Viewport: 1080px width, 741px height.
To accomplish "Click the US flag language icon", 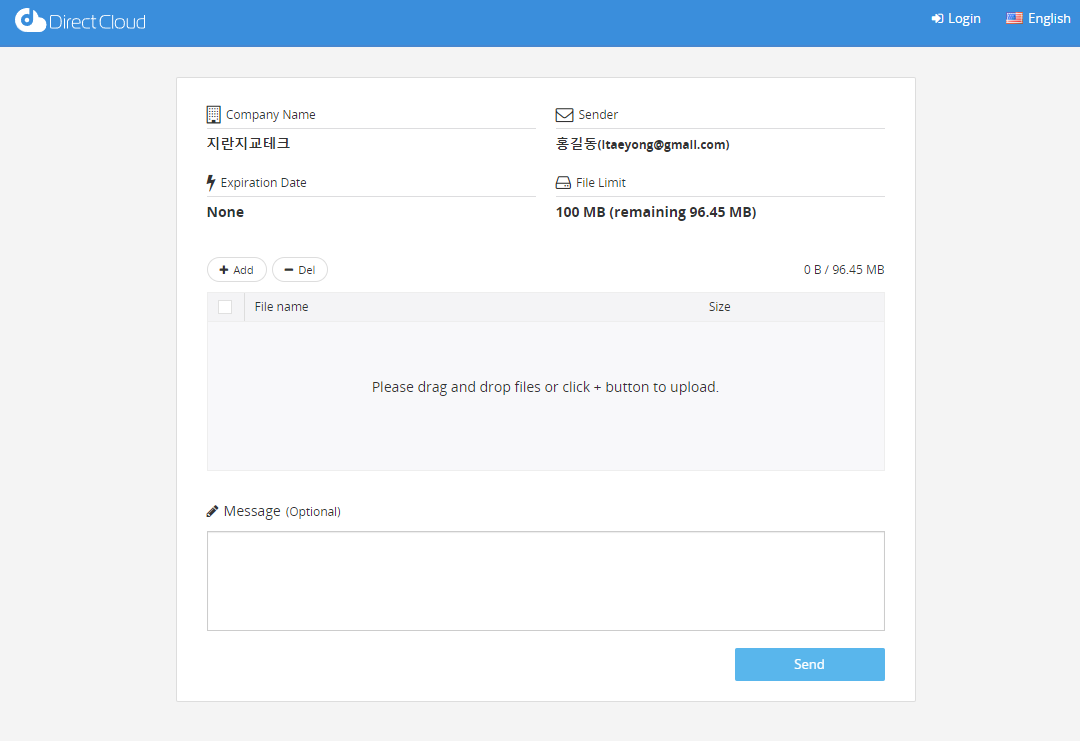I will pyautogui.click(x=1014, y=18).
